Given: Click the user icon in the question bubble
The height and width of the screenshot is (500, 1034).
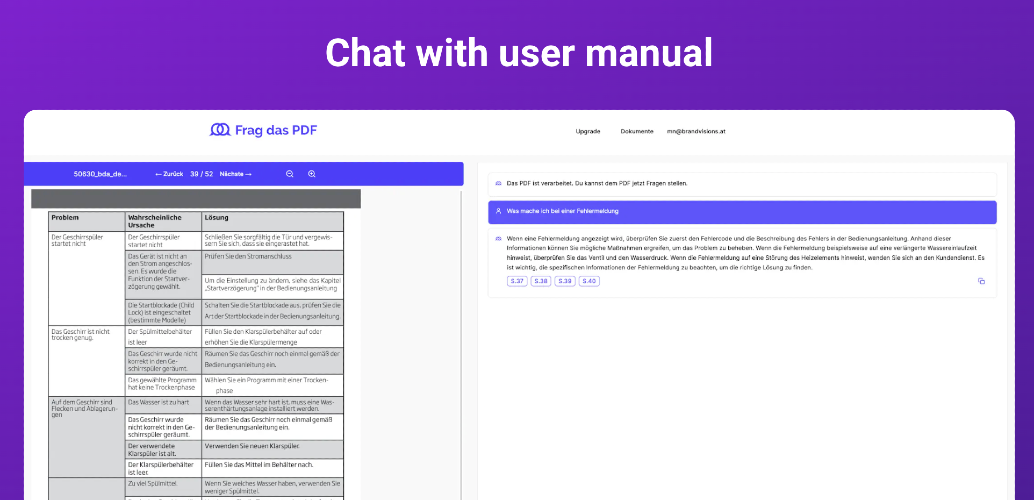Looking at the screenshot, I should 499,212.
